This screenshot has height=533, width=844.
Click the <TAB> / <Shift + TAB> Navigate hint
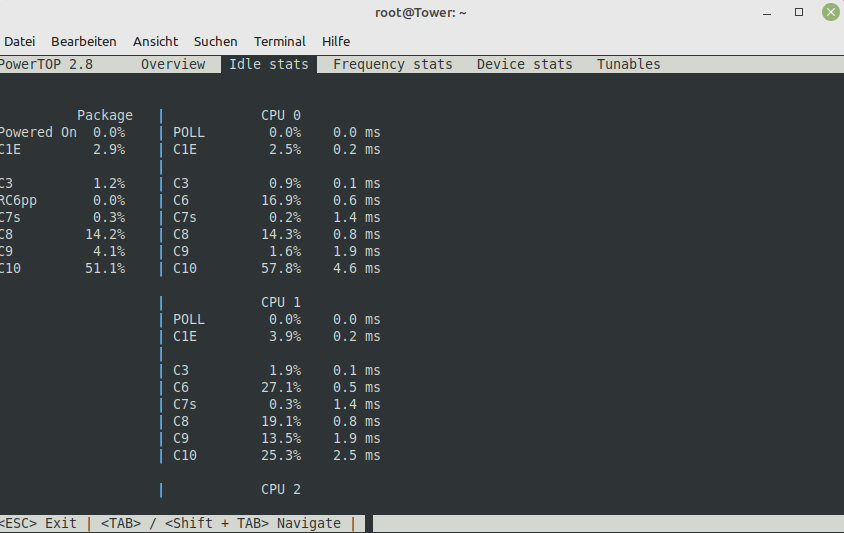(221, 523)
